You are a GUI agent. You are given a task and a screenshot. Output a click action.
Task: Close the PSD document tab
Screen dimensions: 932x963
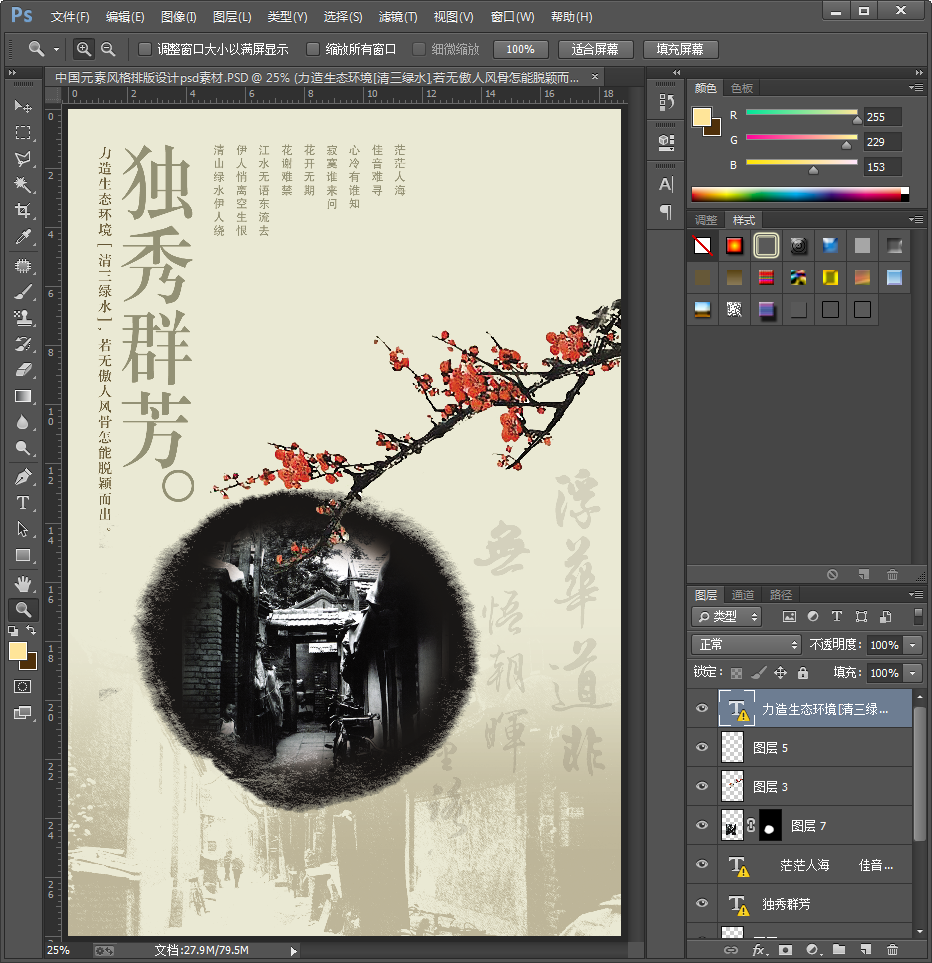tap(594, 77)
